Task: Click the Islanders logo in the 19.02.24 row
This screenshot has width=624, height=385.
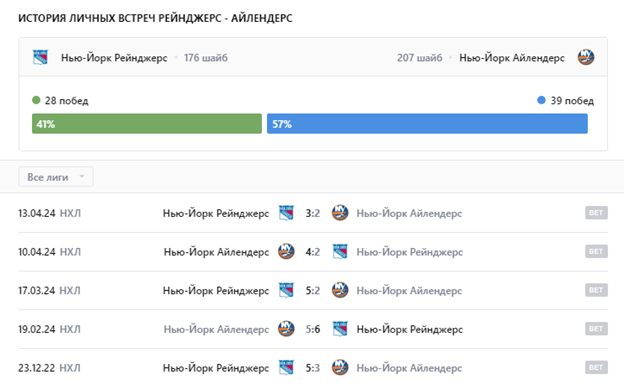Action: [286, 329]
